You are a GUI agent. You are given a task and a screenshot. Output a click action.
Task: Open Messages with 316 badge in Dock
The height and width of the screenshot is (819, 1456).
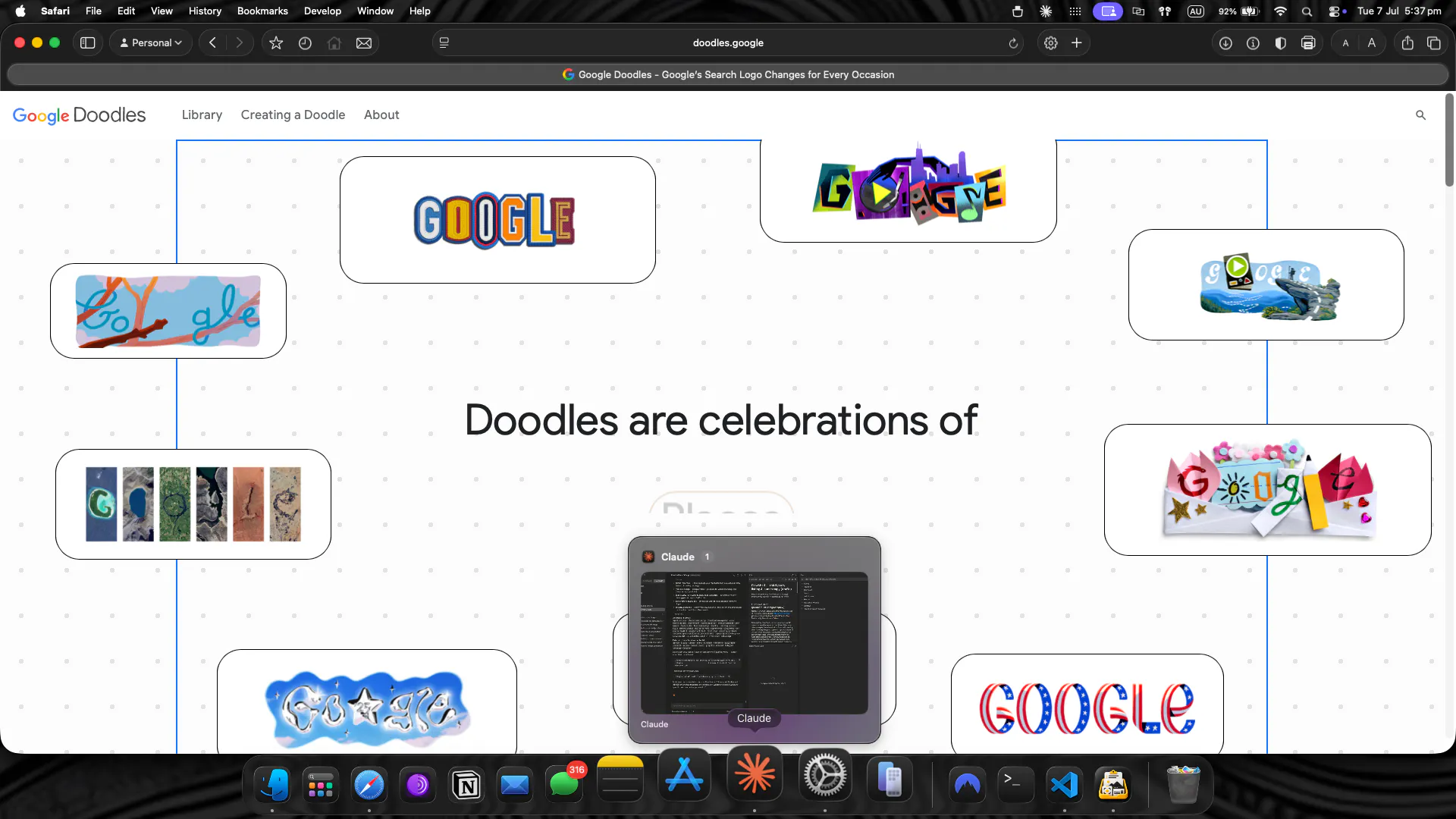point(563,783)
